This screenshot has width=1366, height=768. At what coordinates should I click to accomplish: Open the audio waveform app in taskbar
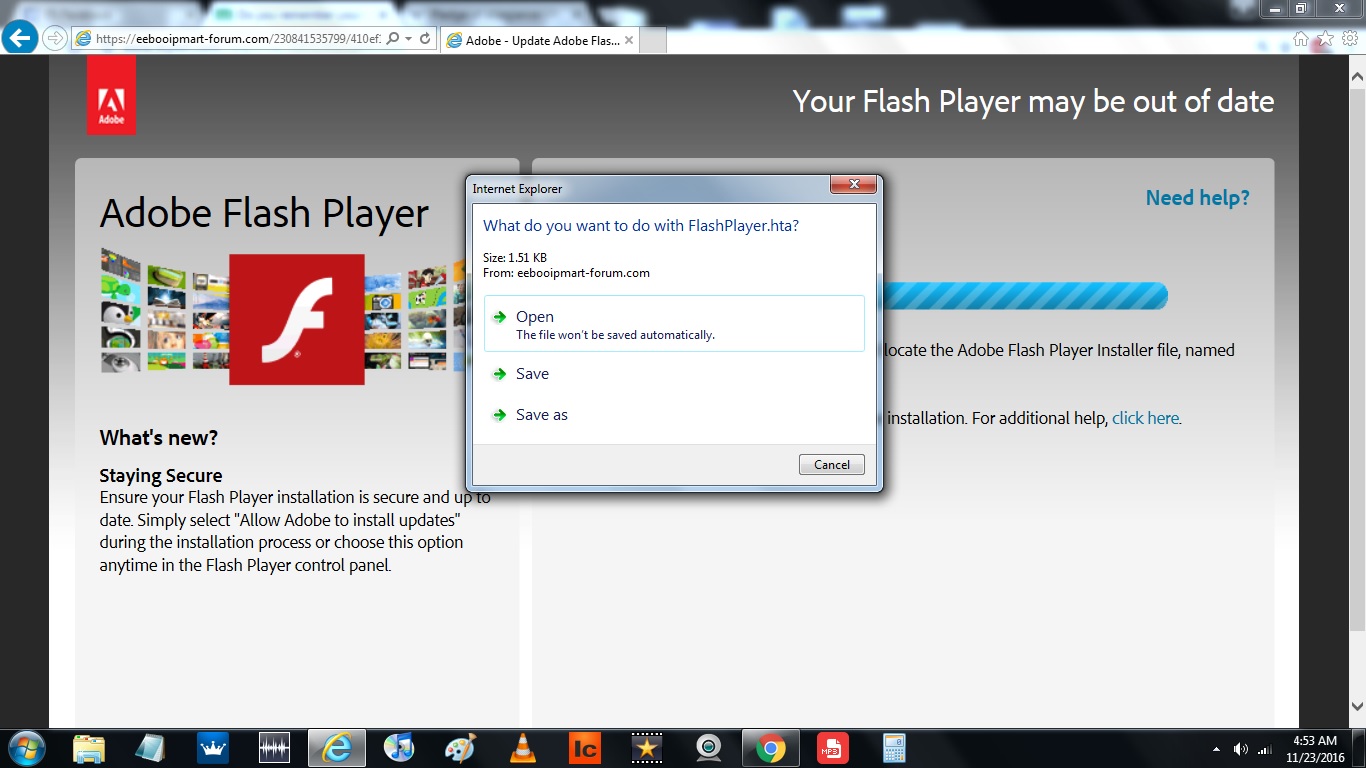click(x=274, y=748)
